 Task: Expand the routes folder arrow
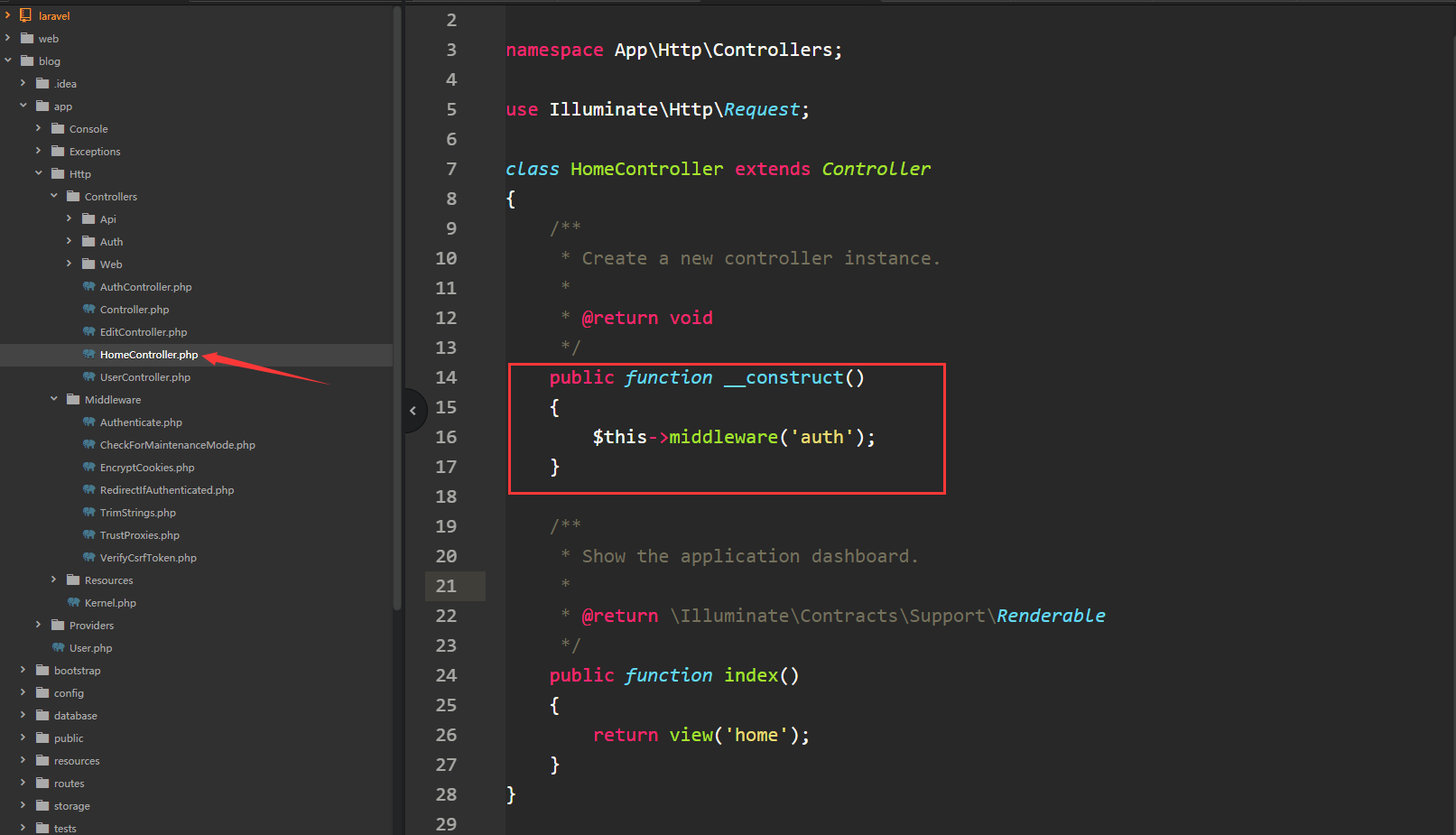click(23, 783)
